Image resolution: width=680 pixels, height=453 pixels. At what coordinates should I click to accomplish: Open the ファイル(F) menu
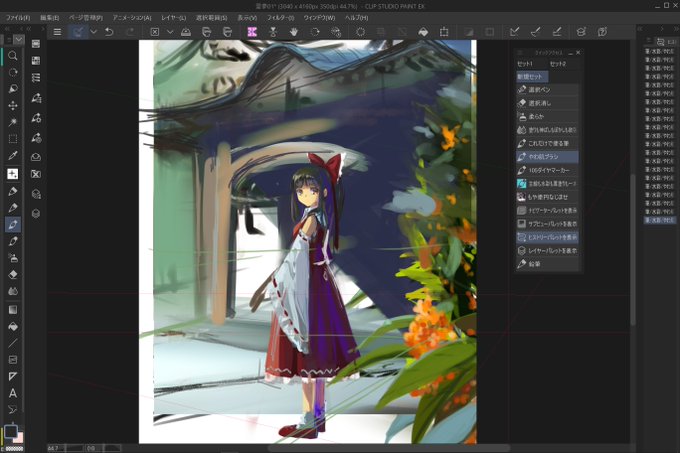[x=18, y=18]
